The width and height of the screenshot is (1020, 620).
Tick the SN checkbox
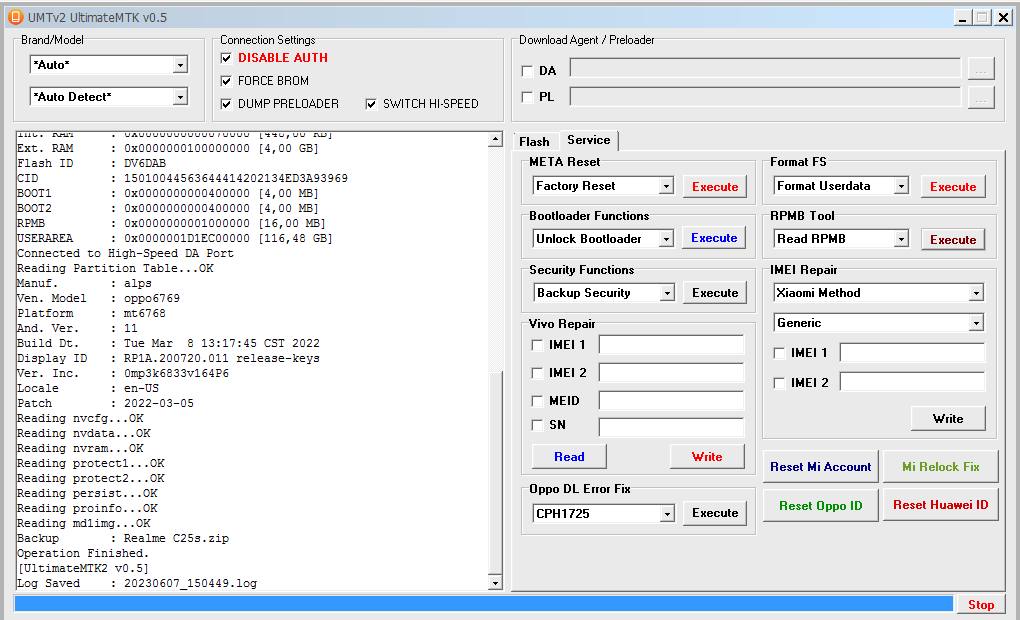[x=537, y=425]
